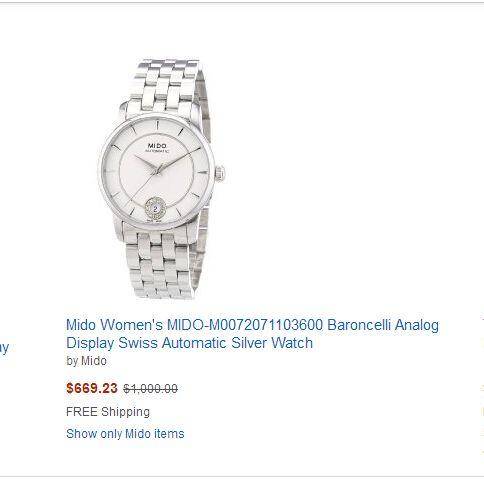Open the Mido Women's Baroncelli watch title link
Image resolution: width=484 pixels, height=479 pixels.
252,334
